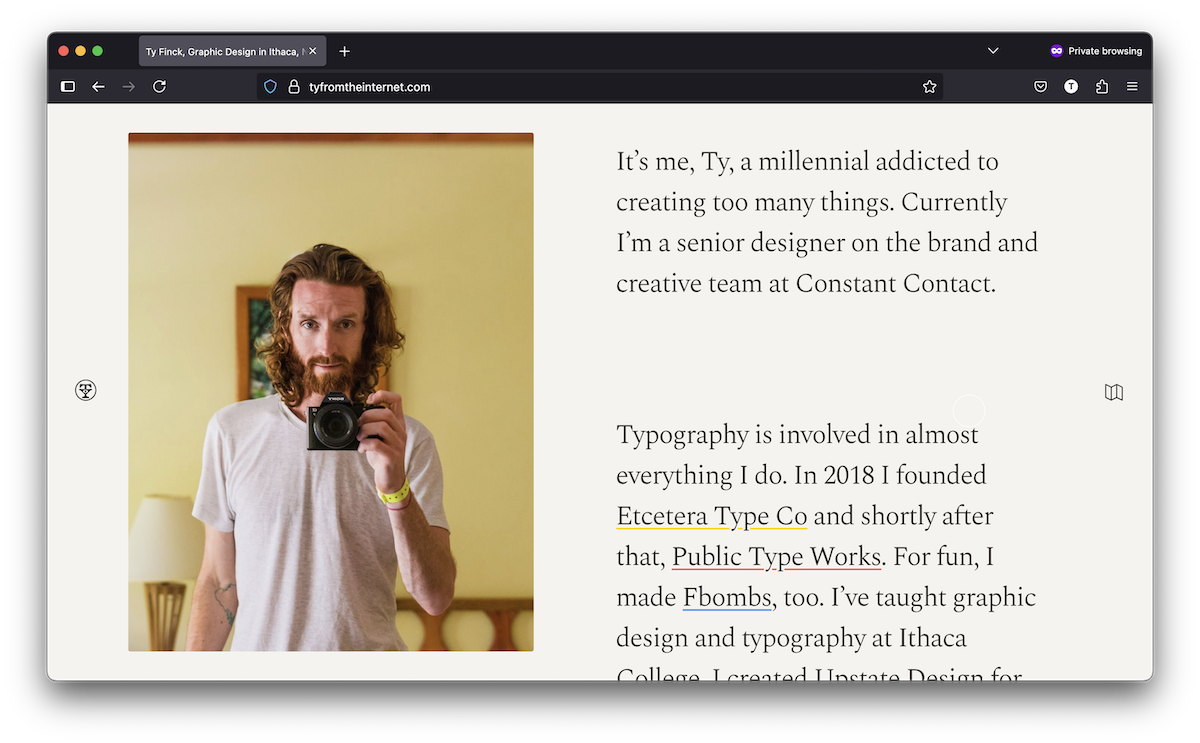Click the red close window button
This screenshot has height=743, width=1200.
(x=64, y=51)
